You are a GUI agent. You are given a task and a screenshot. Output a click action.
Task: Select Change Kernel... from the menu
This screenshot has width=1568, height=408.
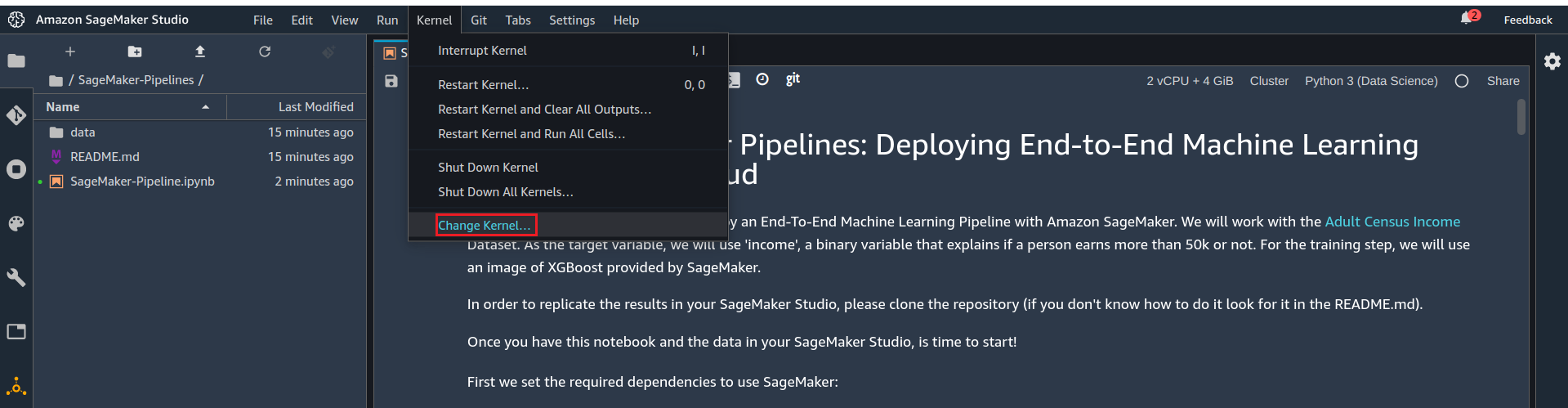(485, 225)
